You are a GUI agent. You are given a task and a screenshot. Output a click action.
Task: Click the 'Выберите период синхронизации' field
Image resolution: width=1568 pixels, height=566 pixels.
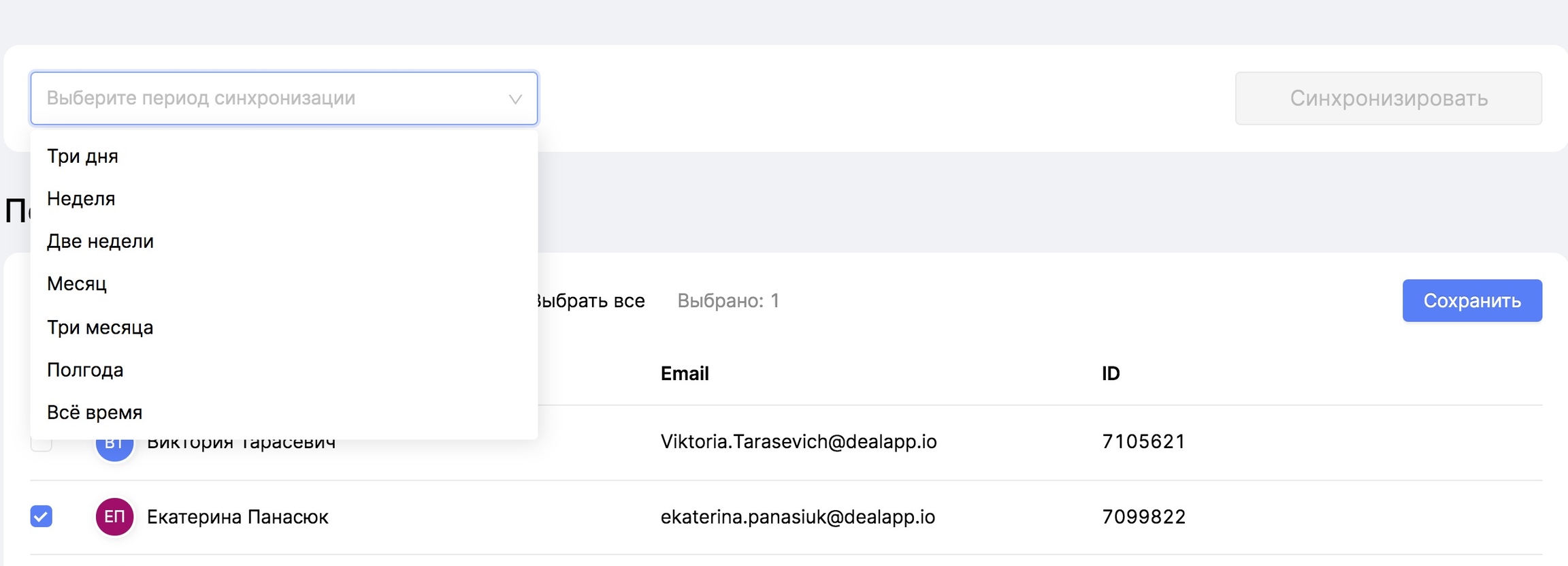pyautogui.click(x=272, y=99)
